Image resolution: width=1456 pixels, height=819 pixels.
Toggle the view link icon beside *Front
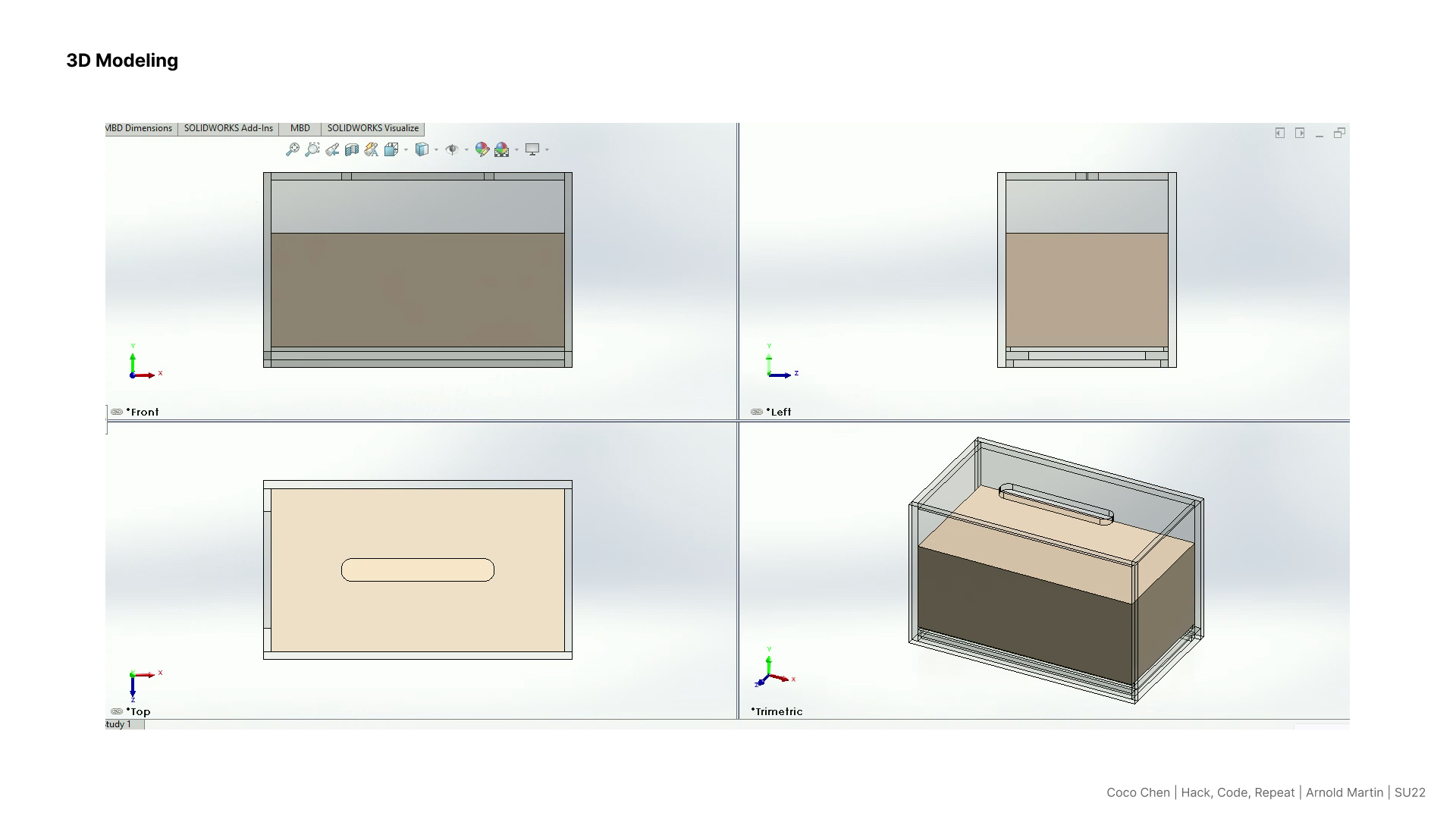(117, 412)
